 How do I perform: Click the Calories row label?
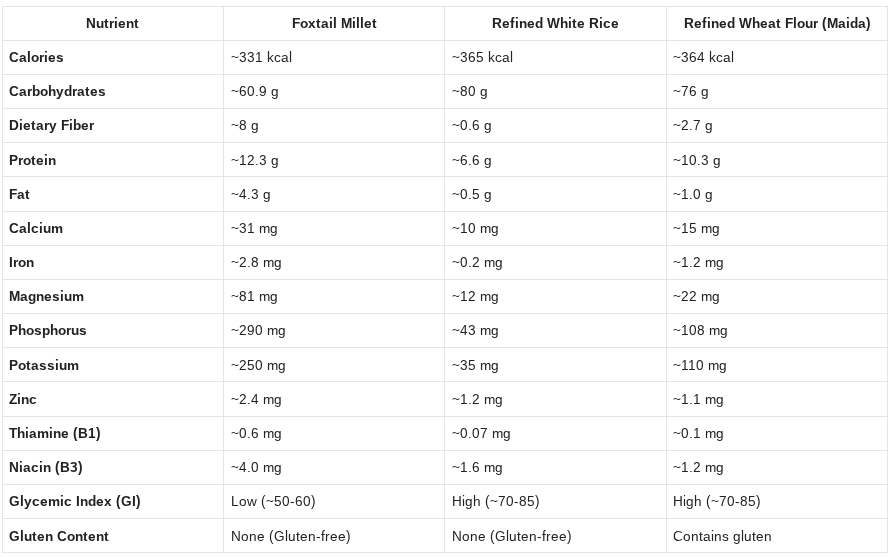(36, 57)
